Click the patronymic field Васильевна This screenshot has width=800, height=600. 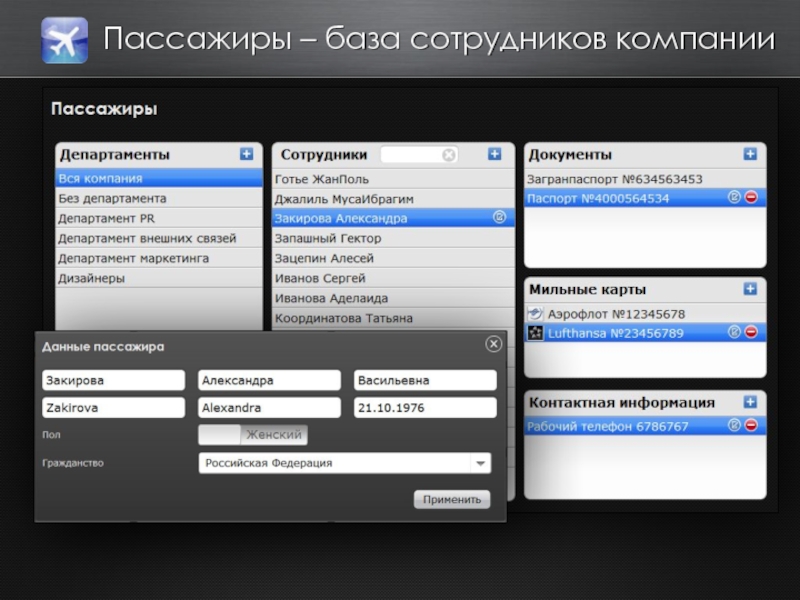(x=425, y=380)
